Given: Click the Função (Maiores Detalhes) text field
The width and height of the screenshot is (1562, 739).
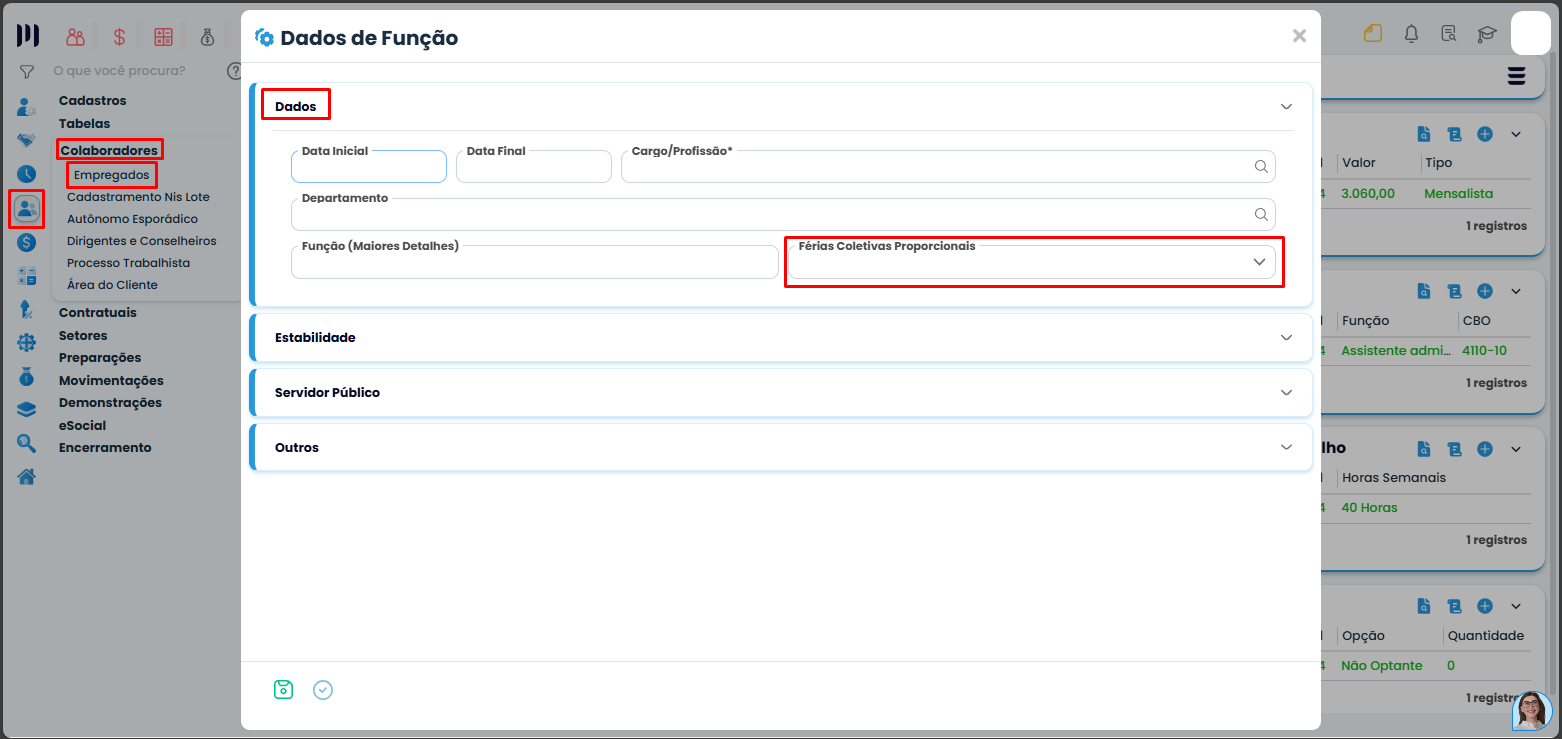Looking at the screenshot, I should click(535, 262).
